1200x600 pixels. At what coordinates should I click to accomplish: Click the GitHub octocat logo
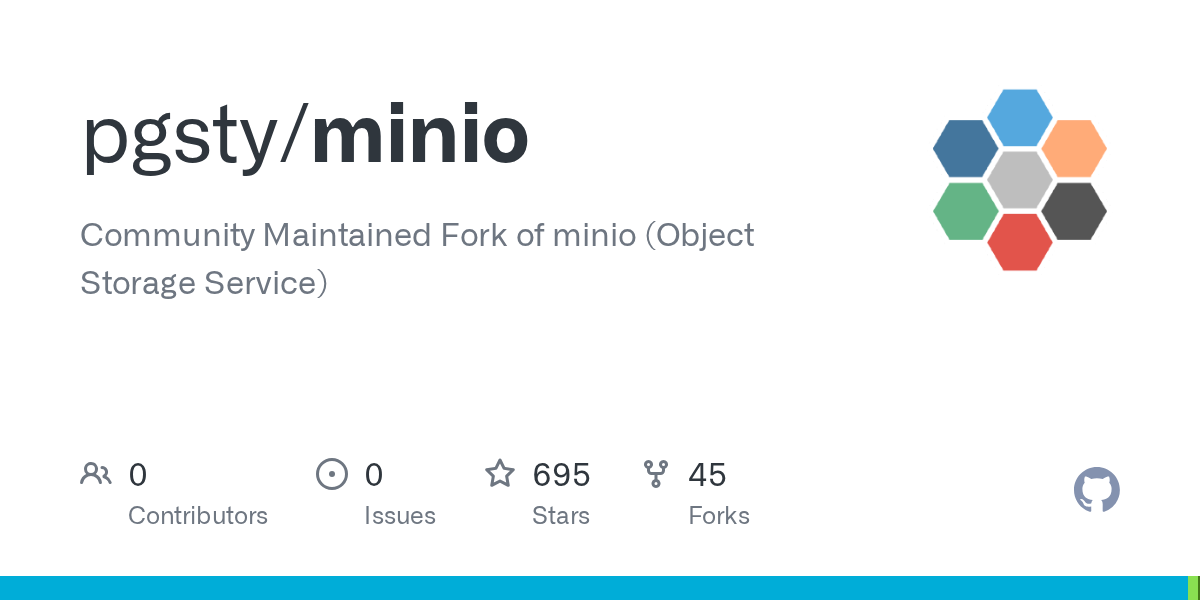[1097, 490]
